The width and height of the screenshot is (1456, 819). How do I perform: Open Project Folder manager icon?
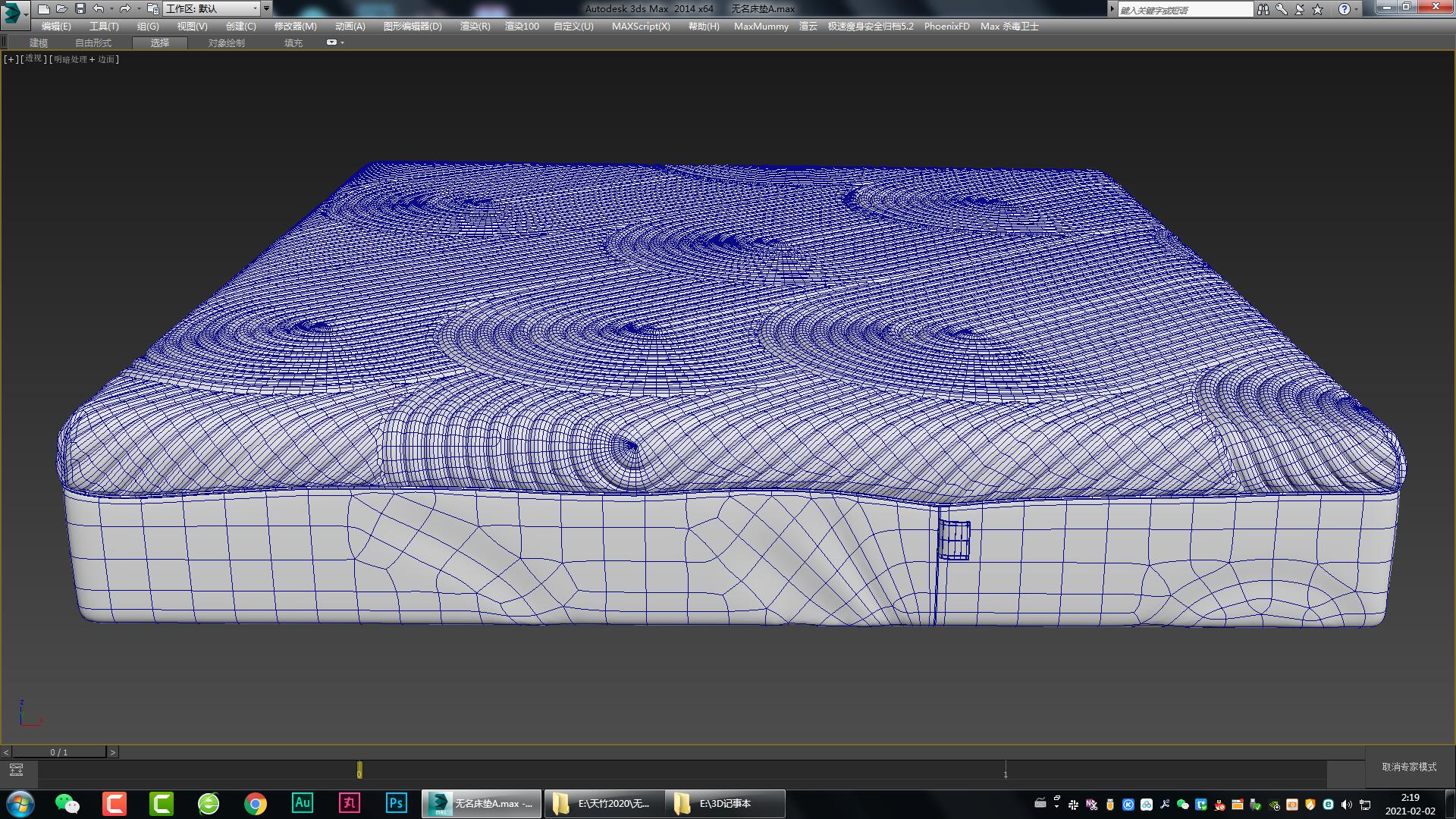pyautogui.click(x=152, y=8)
